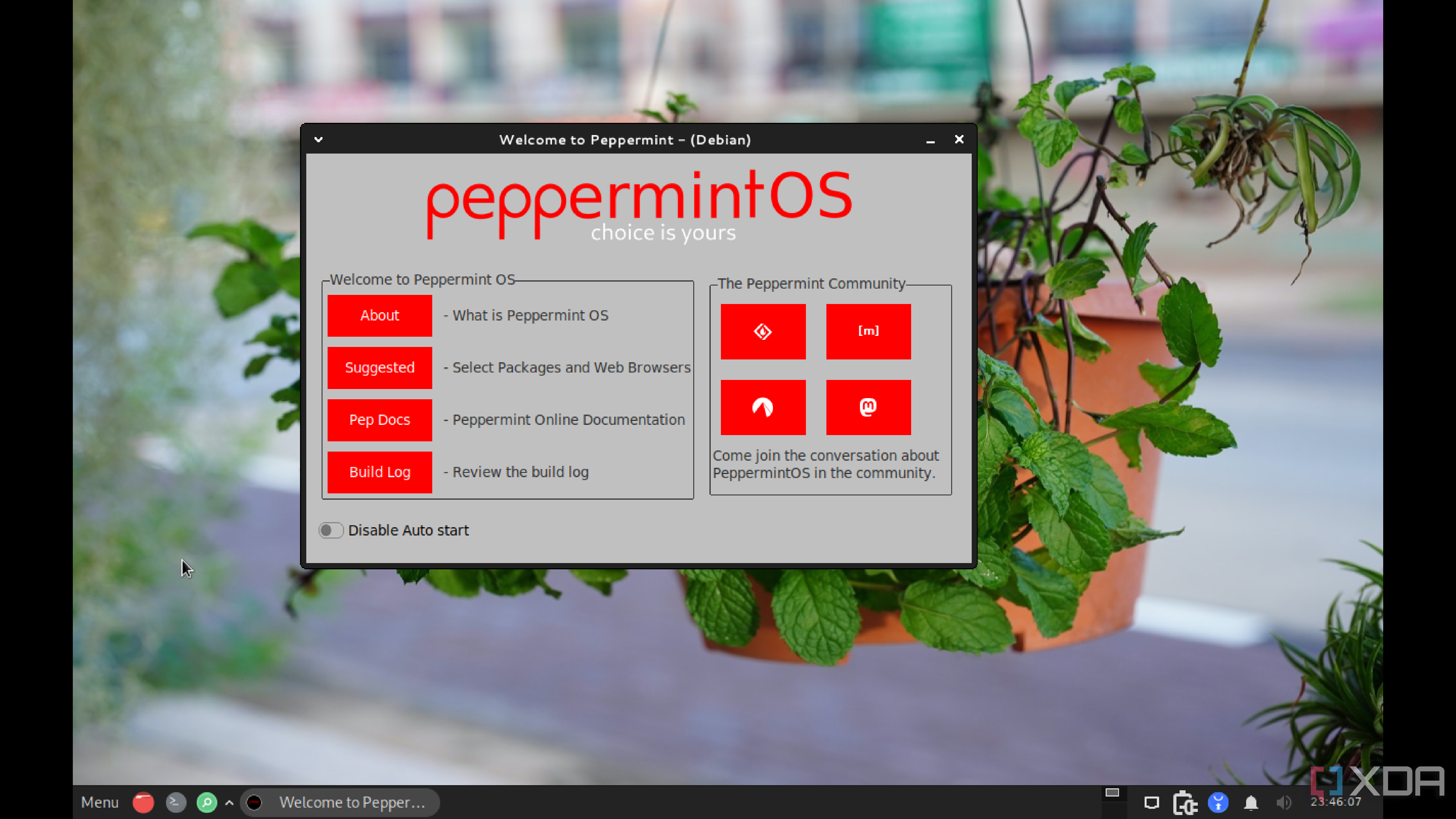Click '- Select Packages and Web Browsers' text
Viewport: 1456px width, 819px height.
pyautogui.click(x=567, y=367)
